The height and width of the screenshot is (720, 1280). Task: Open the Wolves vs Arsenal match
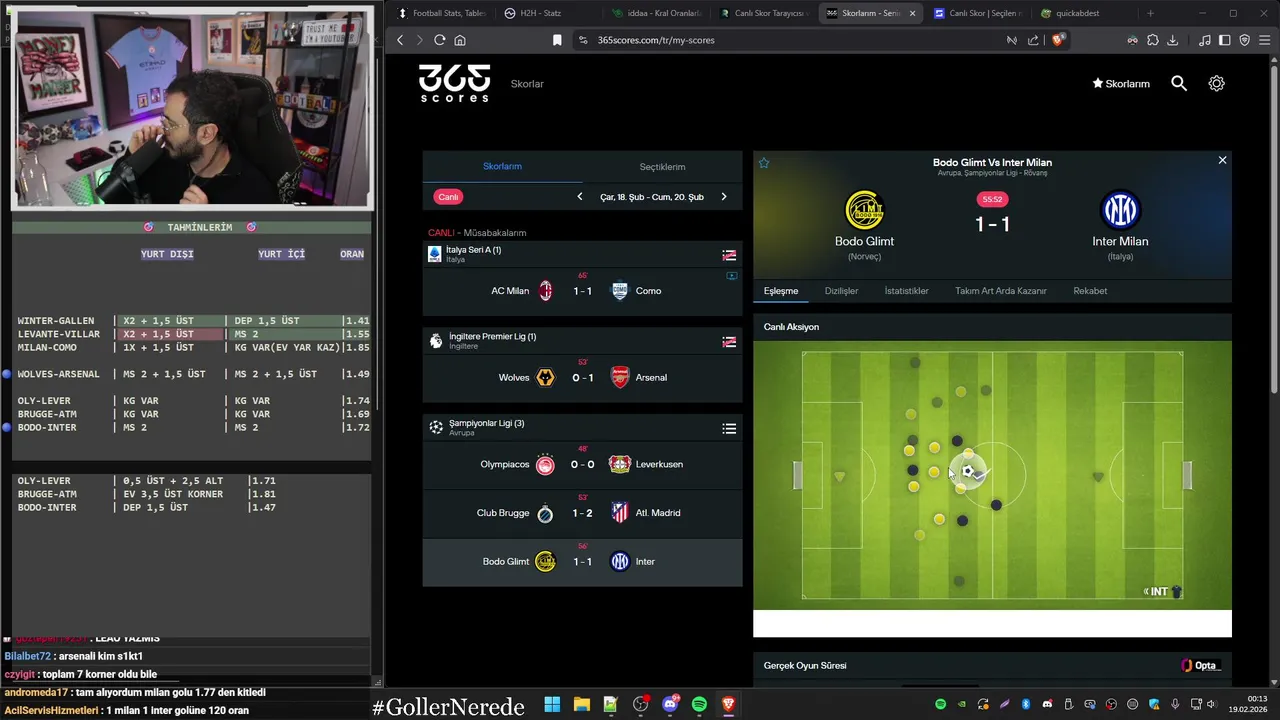(x=582, y=378)
